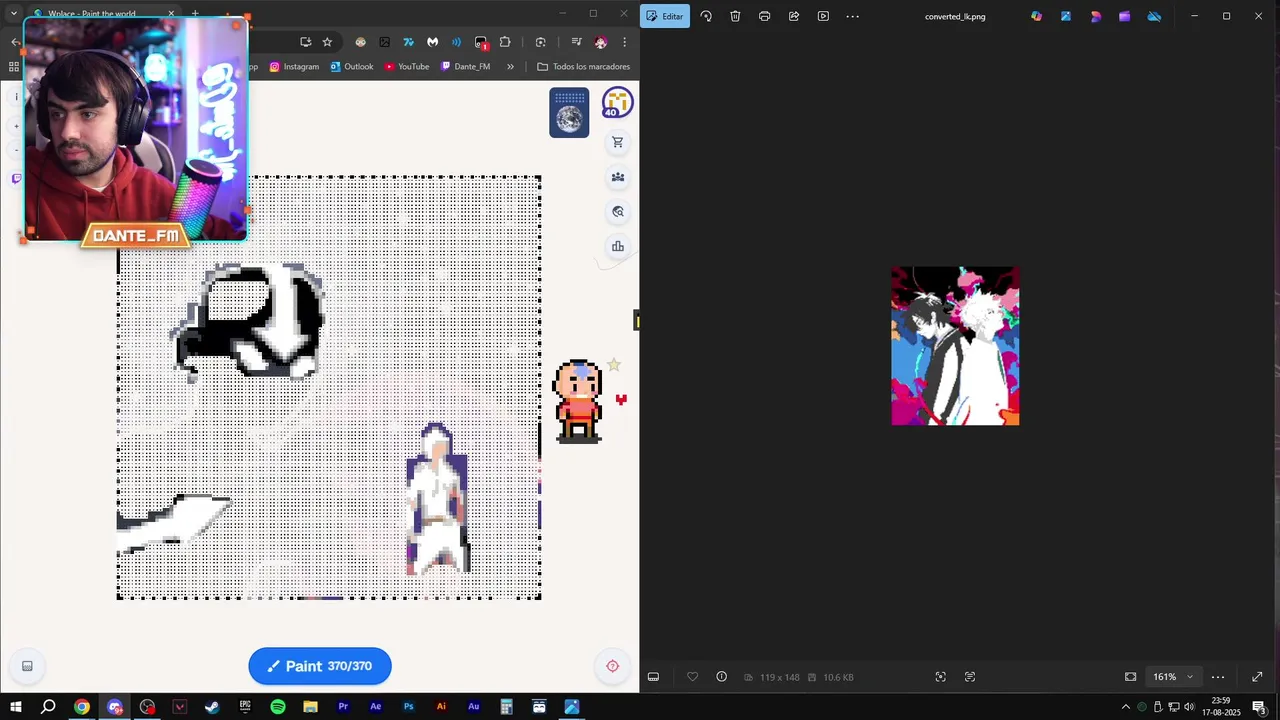Image resolution: width=1280 pixels, height=720 pixels.
Task: Share the image from Photos toolbar
Action: tap(794, 16)
